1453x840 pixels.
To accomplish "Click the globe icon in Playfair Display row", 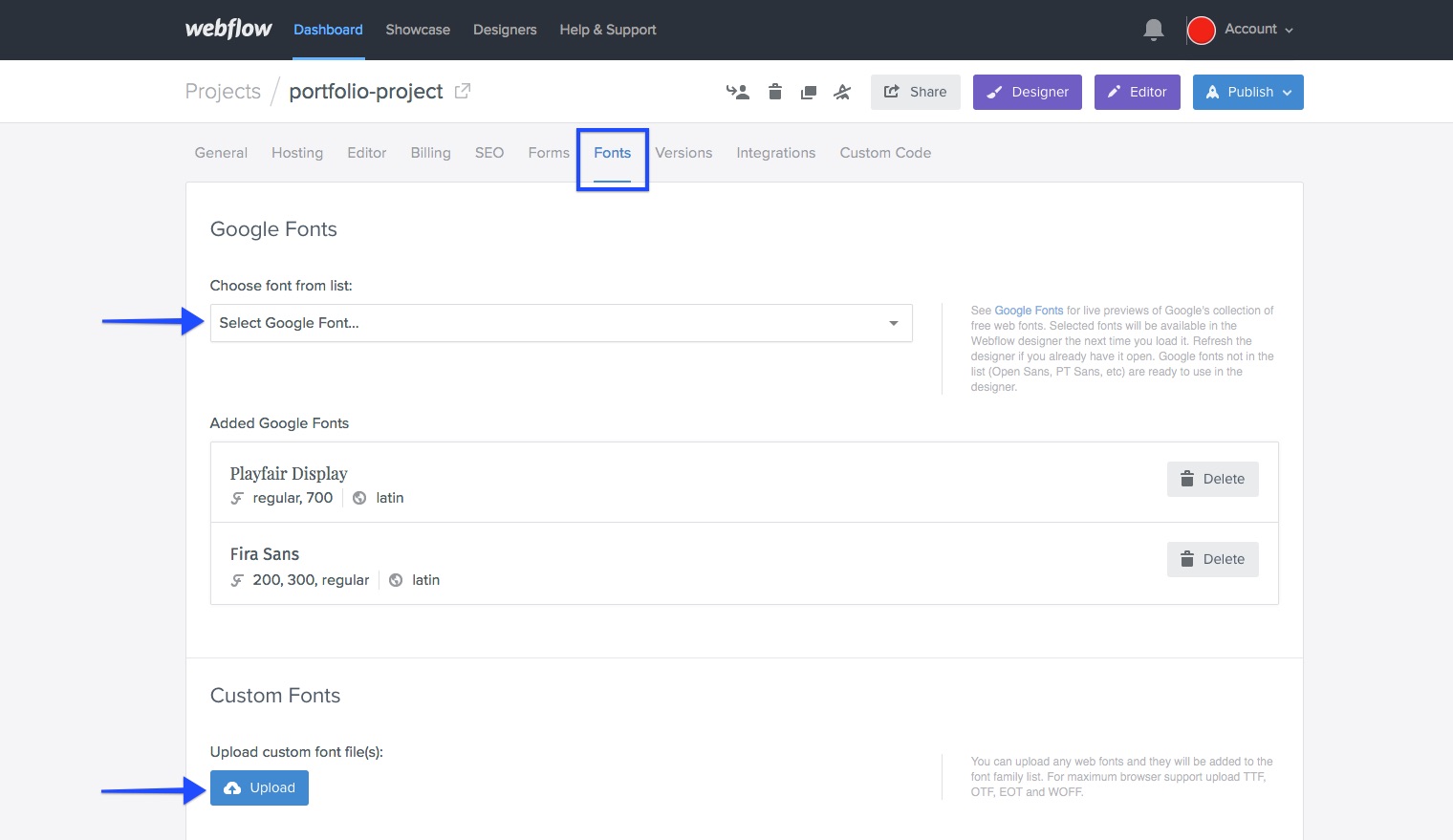I will 359,498.
